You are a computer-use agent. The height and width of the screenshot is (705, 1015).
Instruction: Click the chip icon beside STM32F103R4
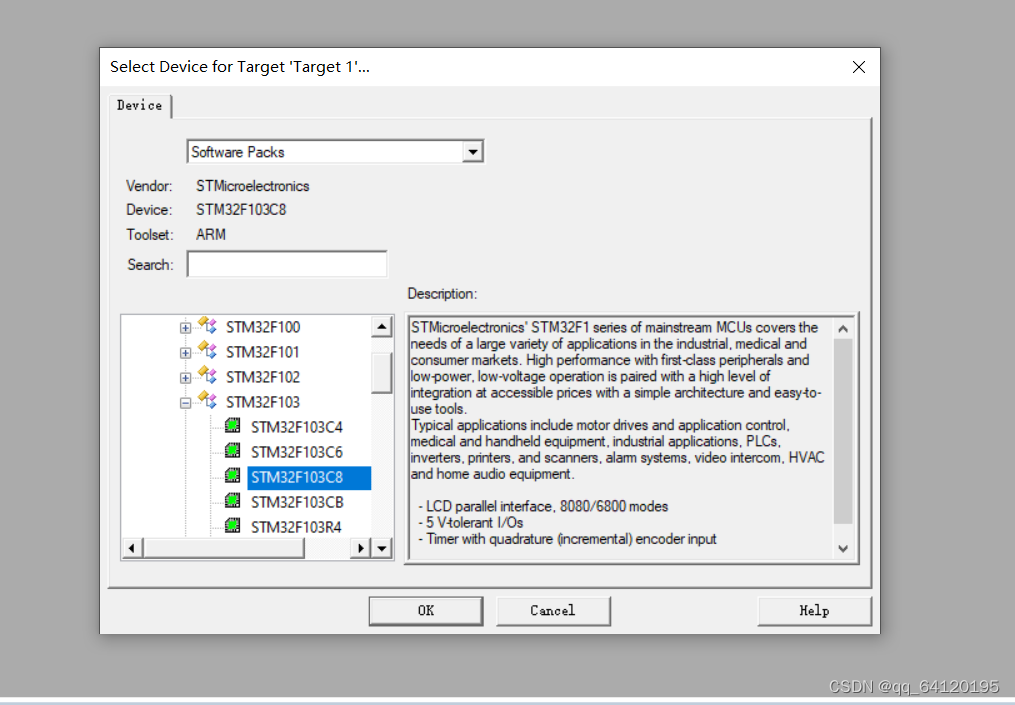coord(232,526)
